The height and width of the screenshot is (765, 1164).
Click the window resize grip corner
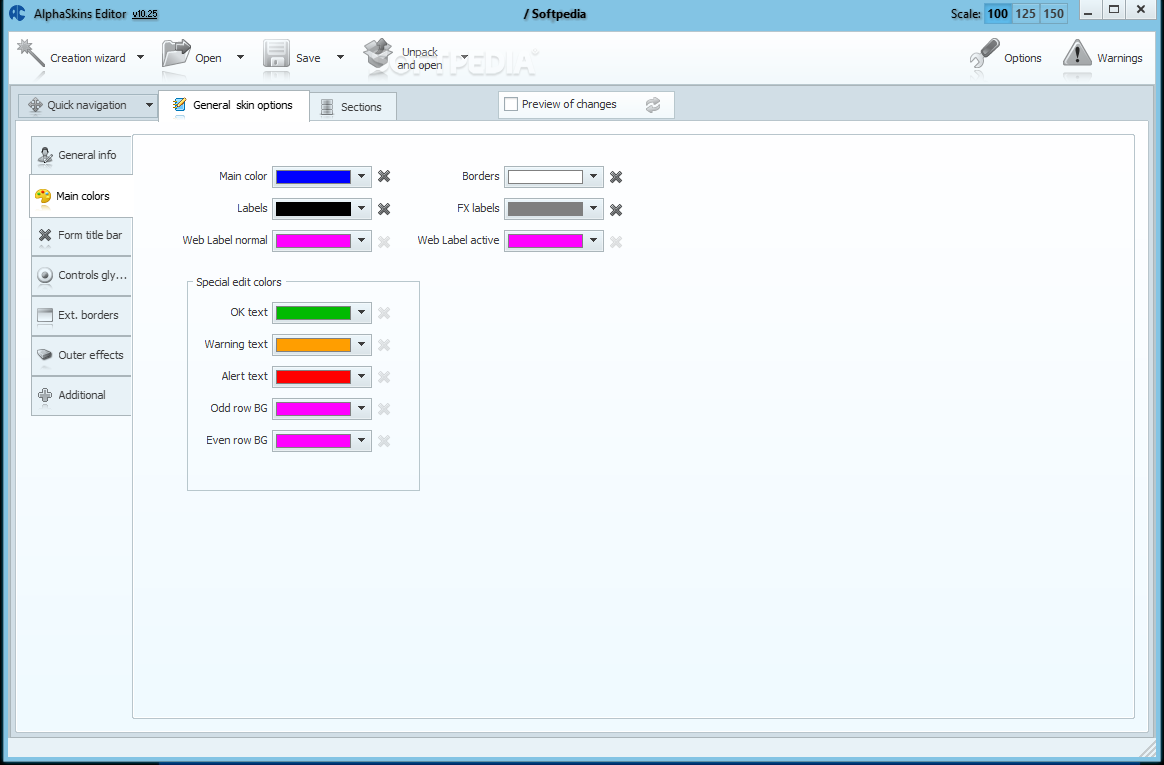1148,747
